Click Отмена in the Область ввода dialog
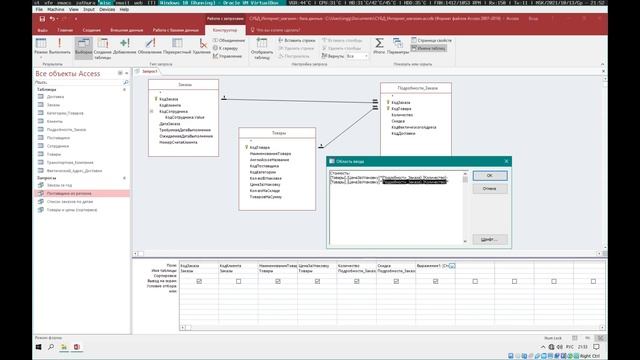Viewport: 640px width, 360px height. (490, 189)
